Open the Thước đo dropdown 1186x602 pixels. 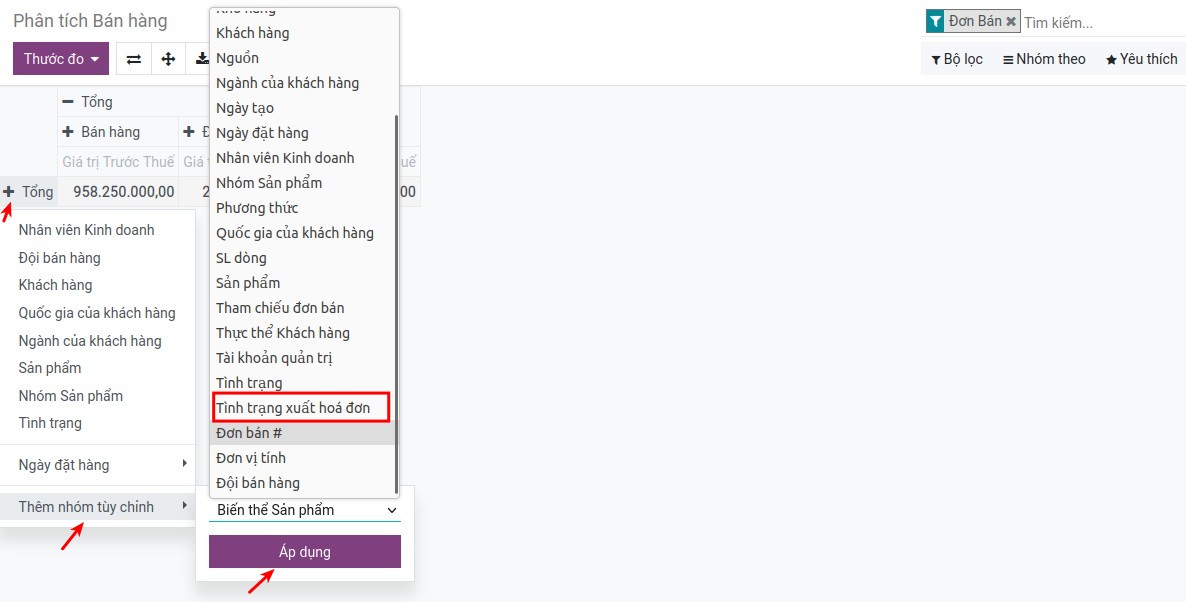point(61,59)
